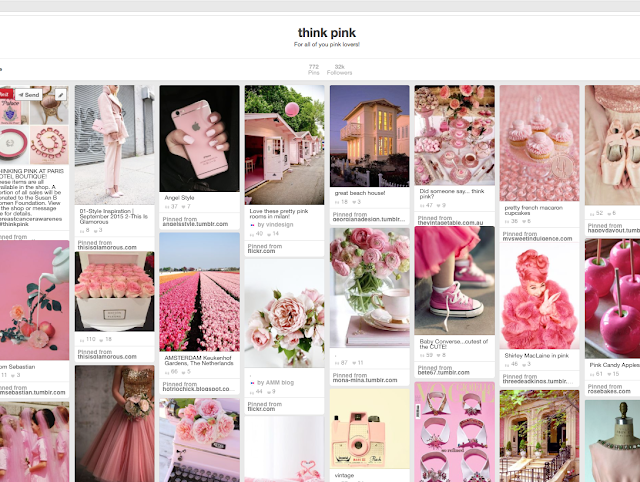Visit the bete67.tumblr.com source link
The image size is (640, 482).
pos(443,373)
